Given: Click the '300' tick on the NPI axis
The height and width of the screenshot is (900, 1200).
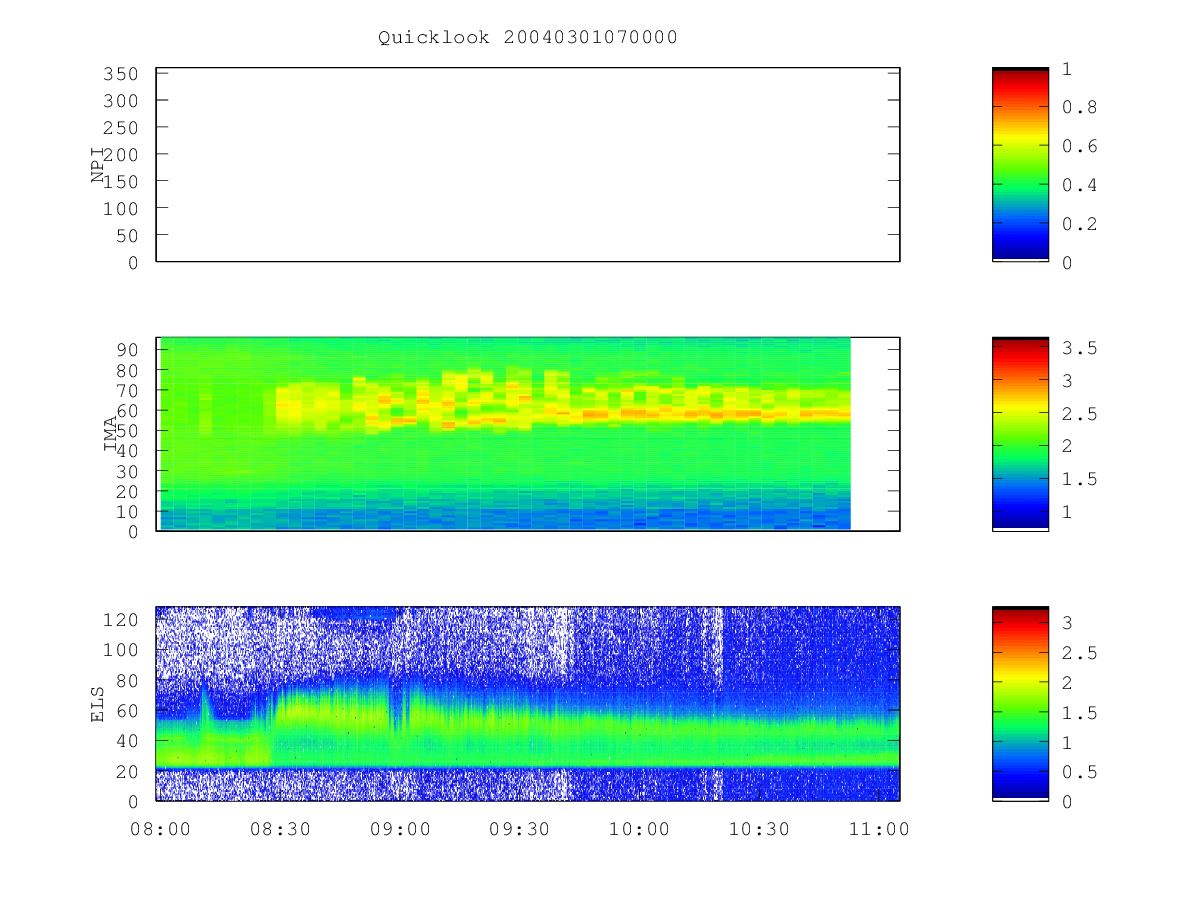Looking at the screenshot, I should [120, 101].
